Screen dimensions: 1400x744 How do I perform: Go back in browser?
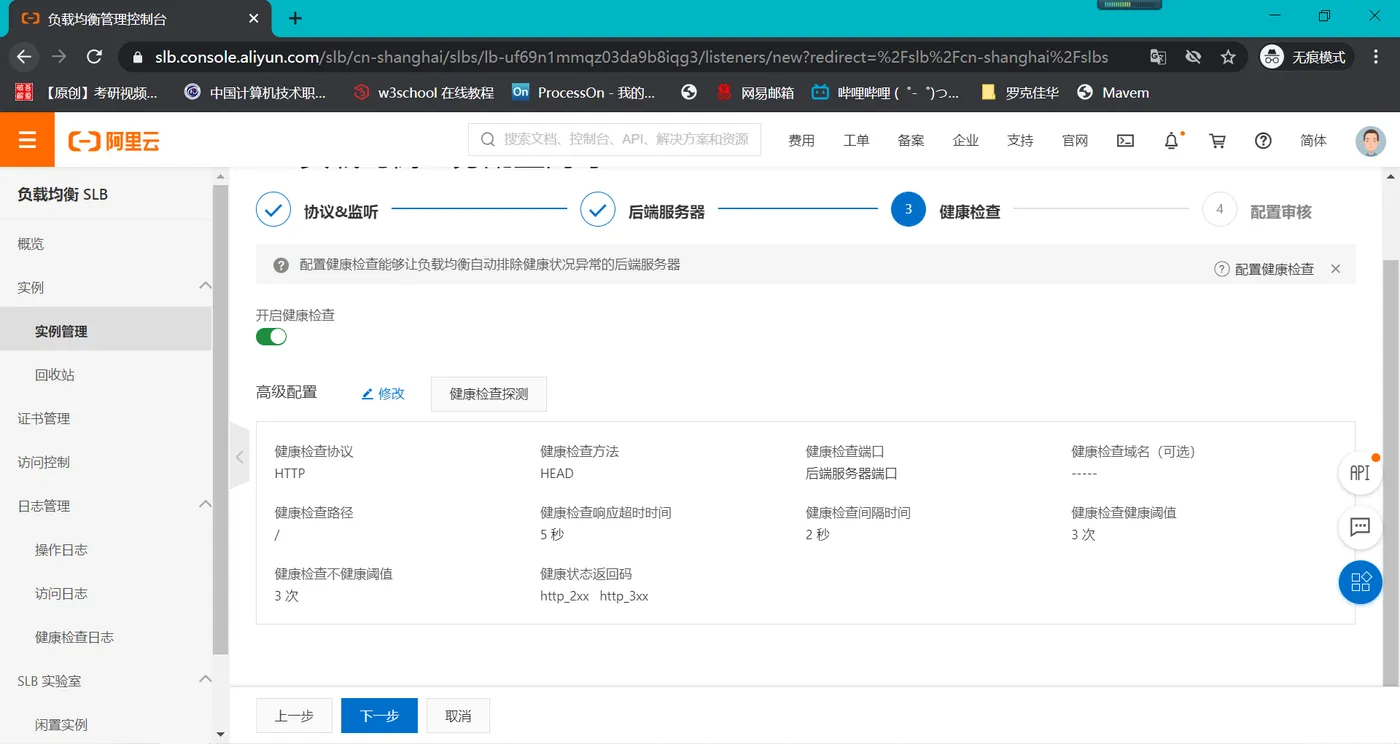click(x=24, y=57)
